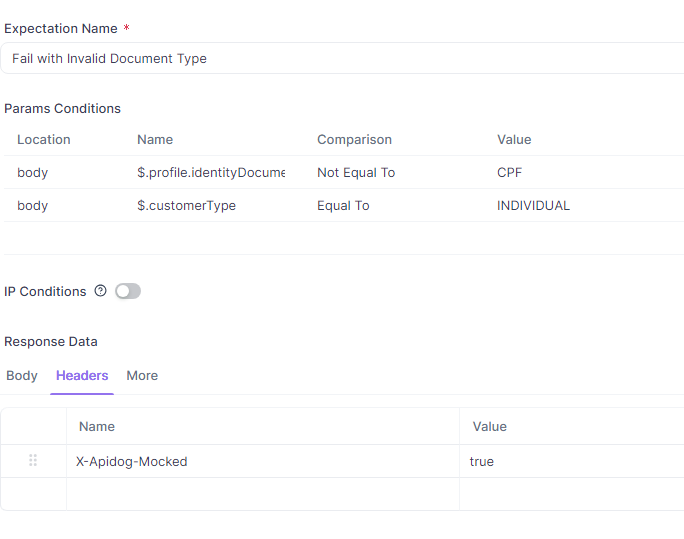Screen dimensions: 684x539
Task: Click empty header name cell to add
Action: pos(260,494)
